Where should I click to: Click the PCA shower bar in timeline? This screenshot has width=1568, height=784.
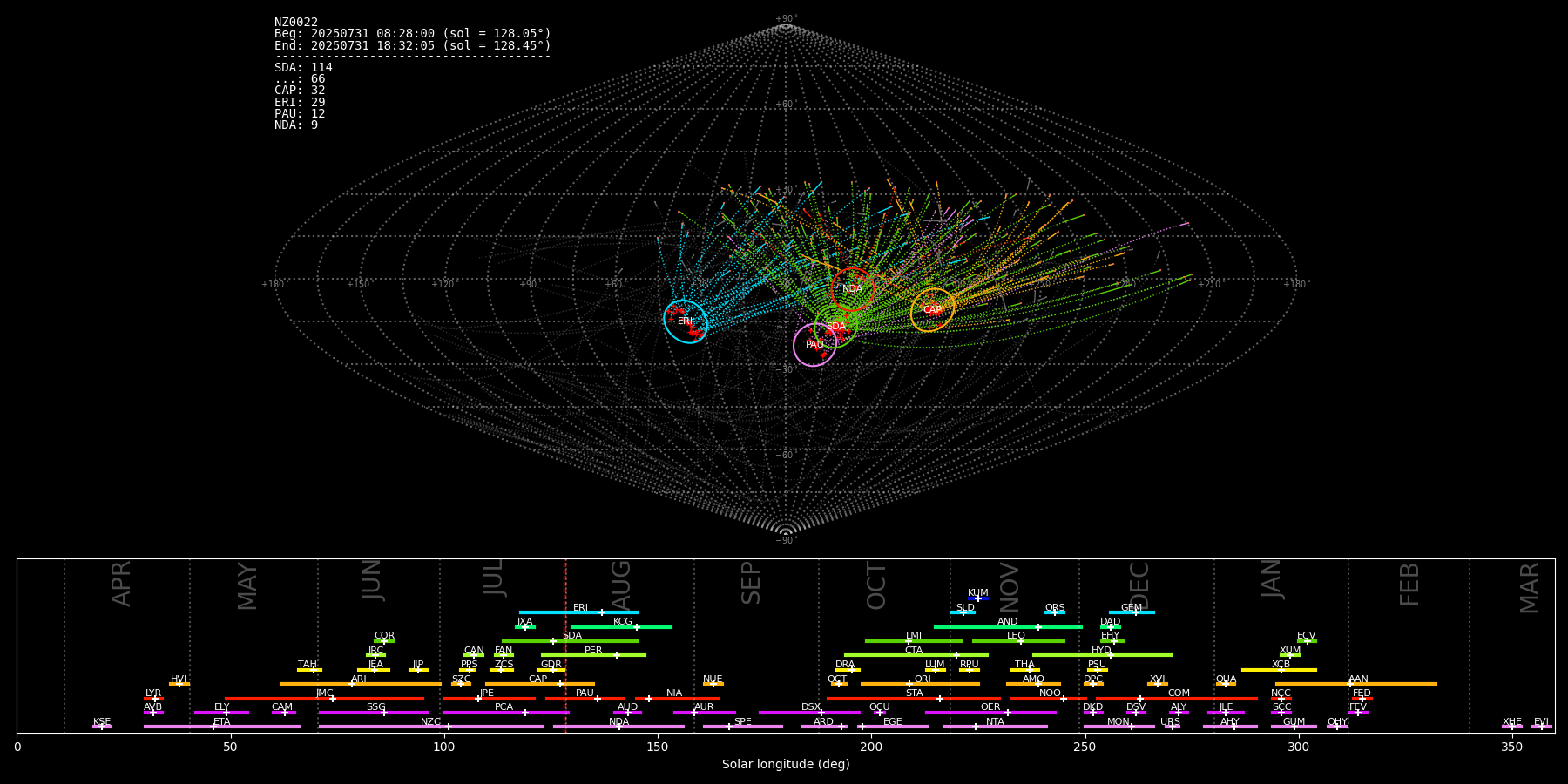point(505,713)
